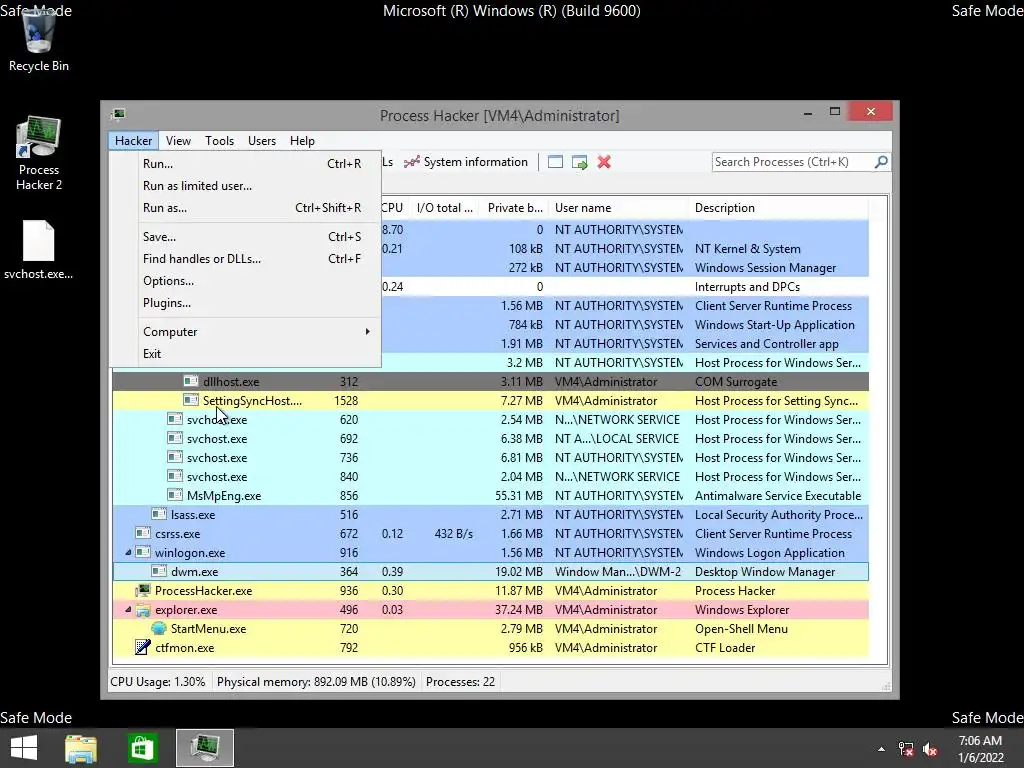Click the winlogon.exe process icon

143,552
